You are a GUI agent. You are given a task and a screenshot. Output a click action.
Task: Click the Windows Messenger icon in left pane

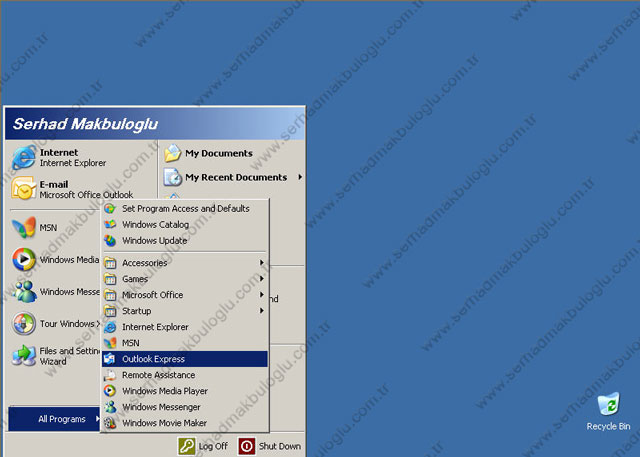(24, 291)
